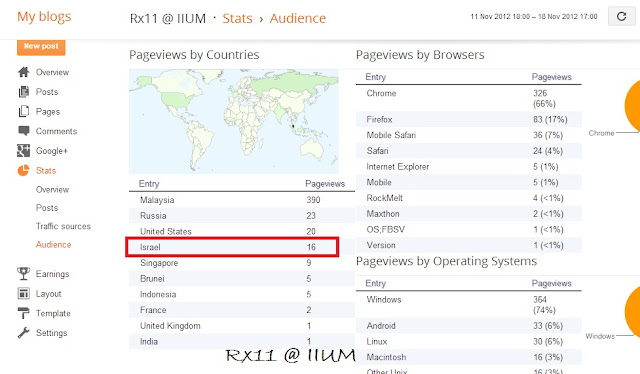Select Audience sub-item in sidebar

pyautogui.click(x=53, y=244)
